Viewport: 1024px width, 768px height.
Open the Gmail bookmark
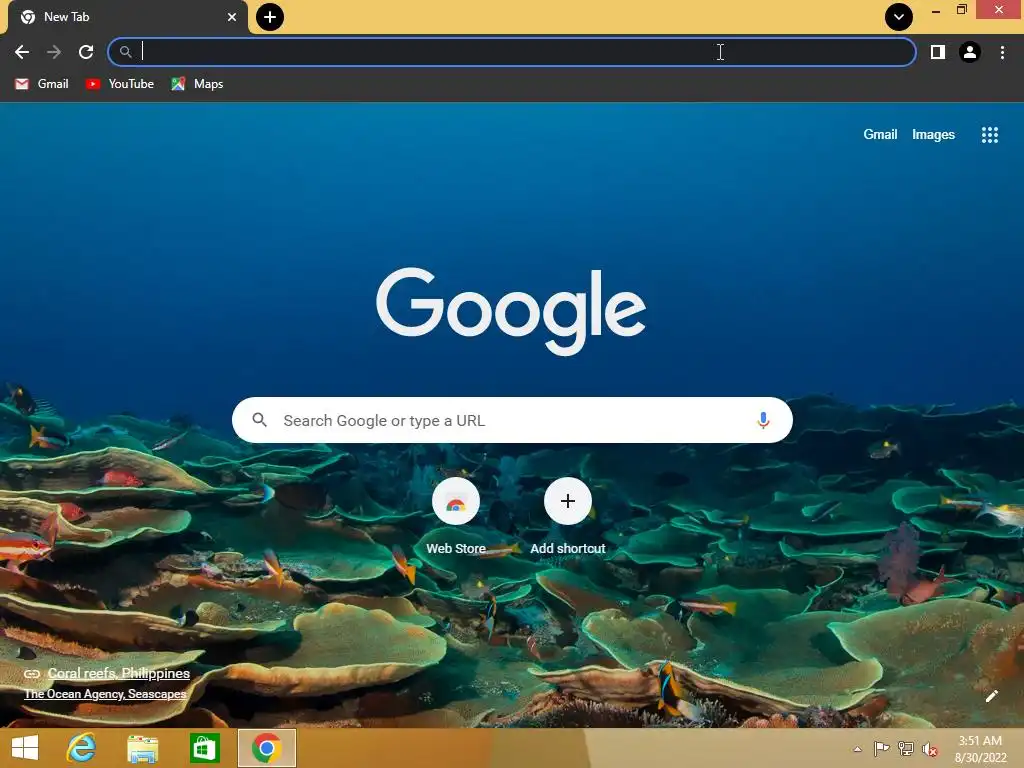point(42,84)
